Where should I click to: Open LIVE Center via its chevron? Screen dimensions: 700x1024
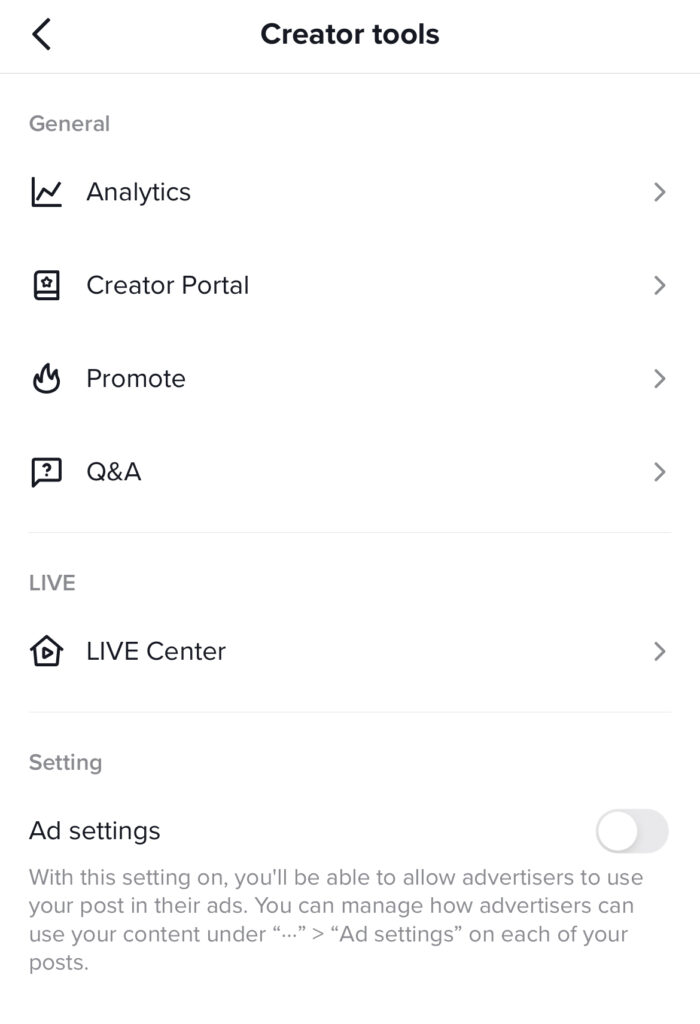[x=660, y=651]
